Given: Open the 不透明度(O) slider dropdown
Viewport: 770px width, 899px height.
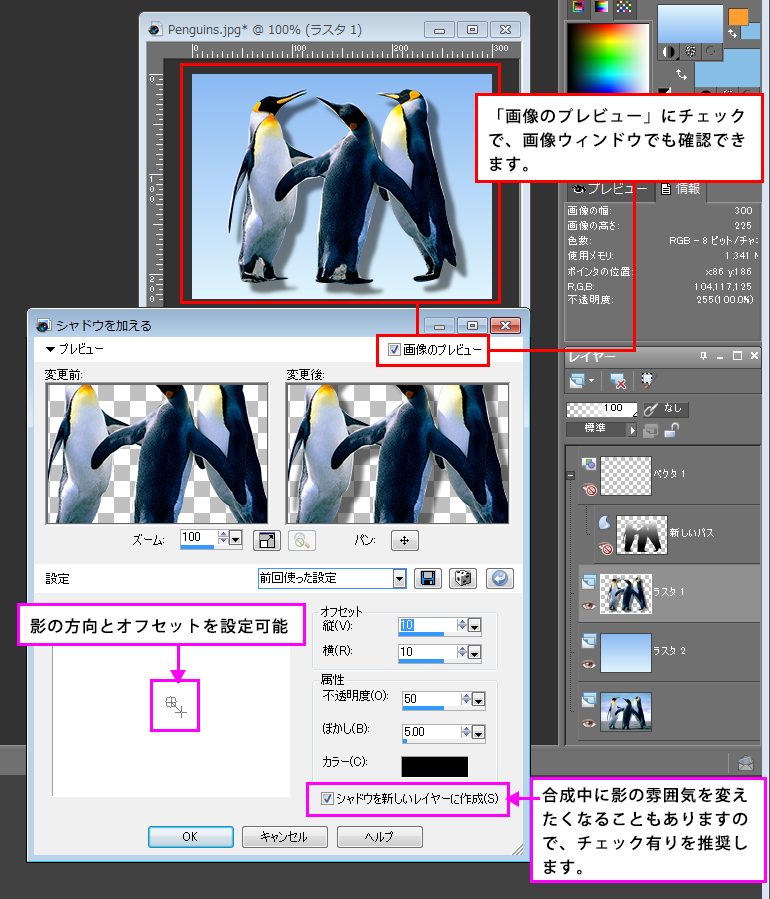Looking at the screenshot, I should 479,700.
